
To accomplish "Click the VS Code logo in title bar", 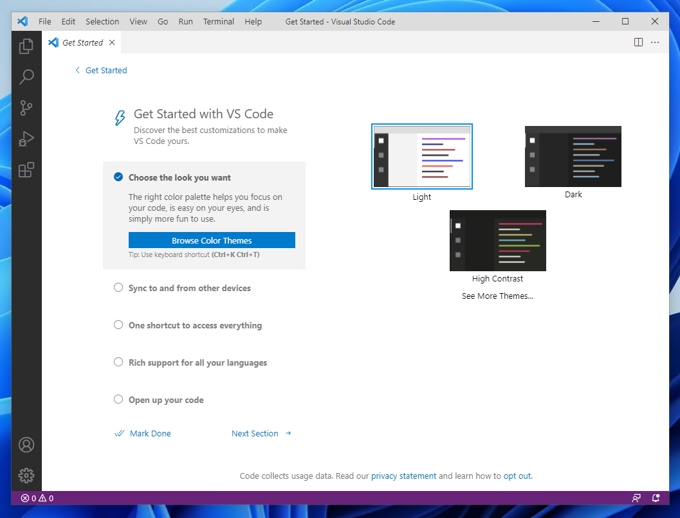I will (22, 21).
